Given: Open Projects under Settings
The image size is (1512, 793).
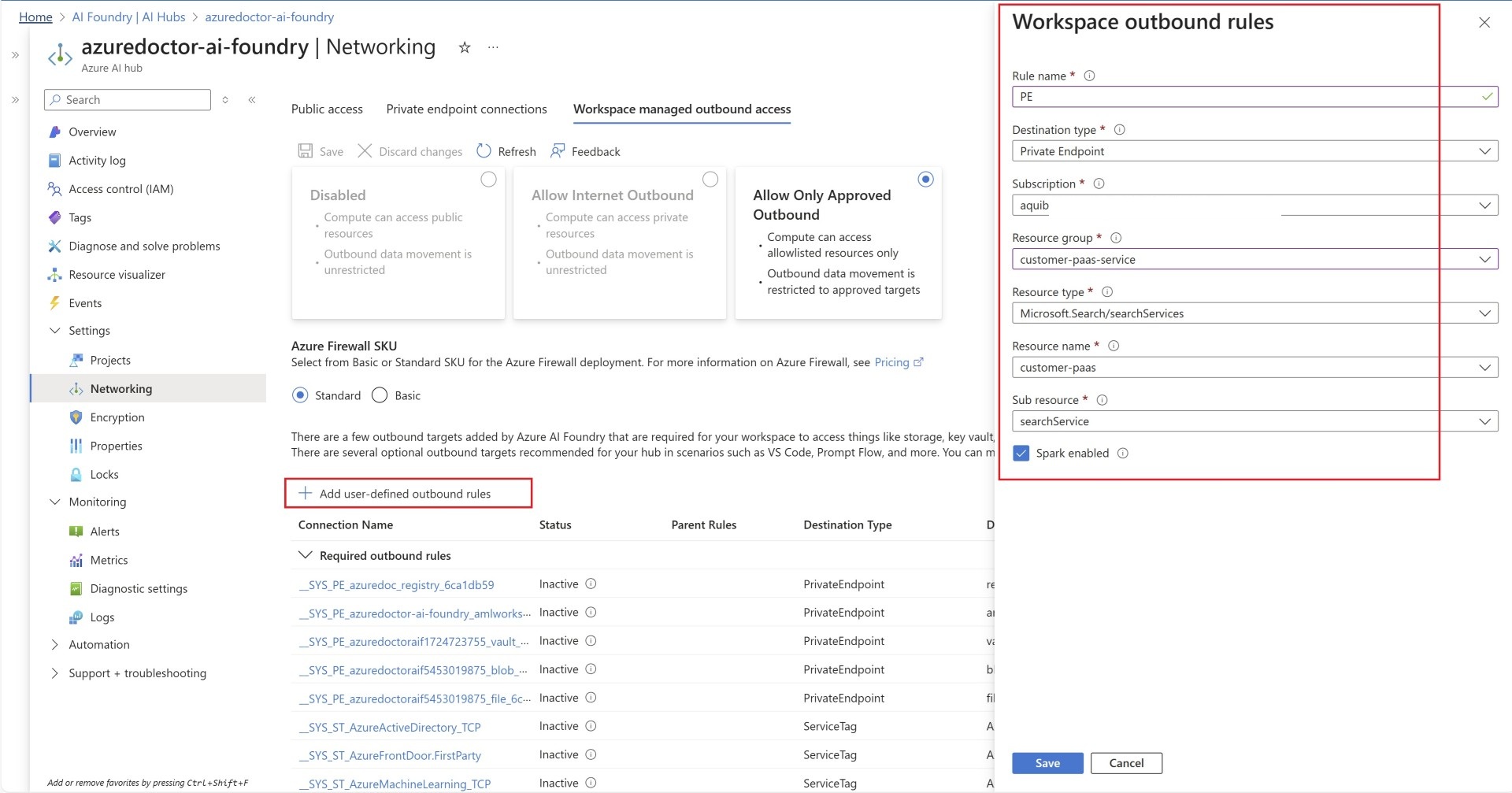Looking at the screenshot, I should coord(110,360).
